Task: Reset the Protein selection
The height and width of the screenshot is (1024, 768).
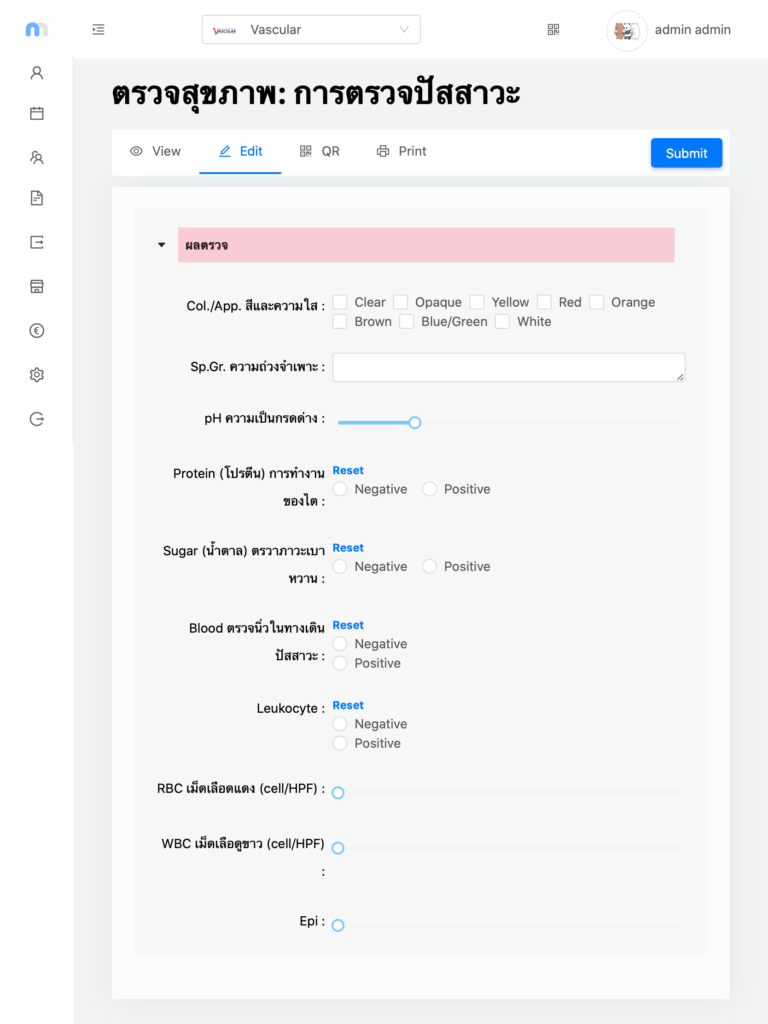Action: point(348,470)
